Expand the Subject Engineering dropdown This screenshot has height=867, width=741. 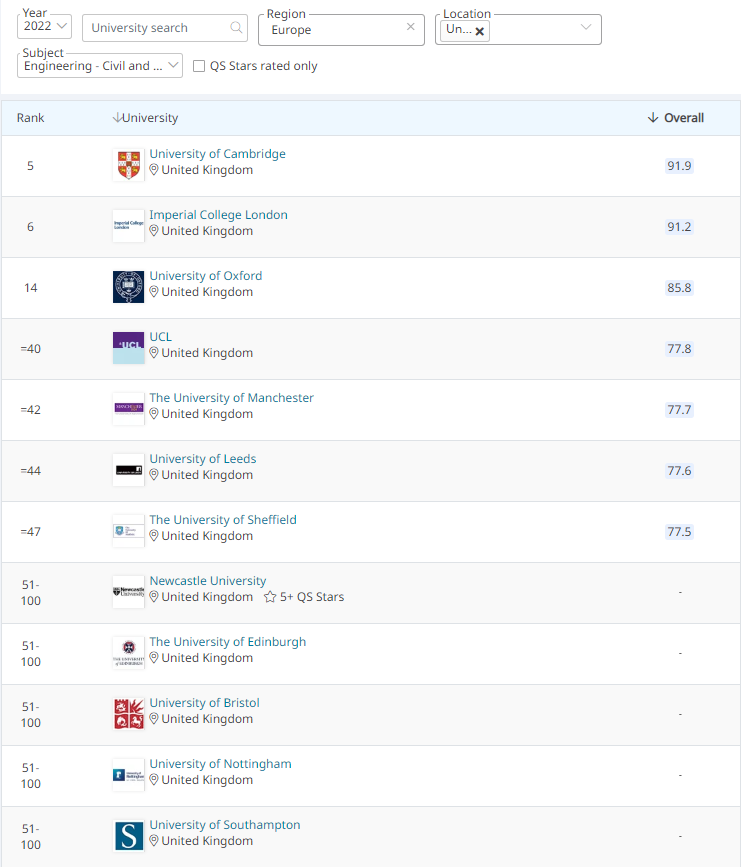(x=100, y=65)
